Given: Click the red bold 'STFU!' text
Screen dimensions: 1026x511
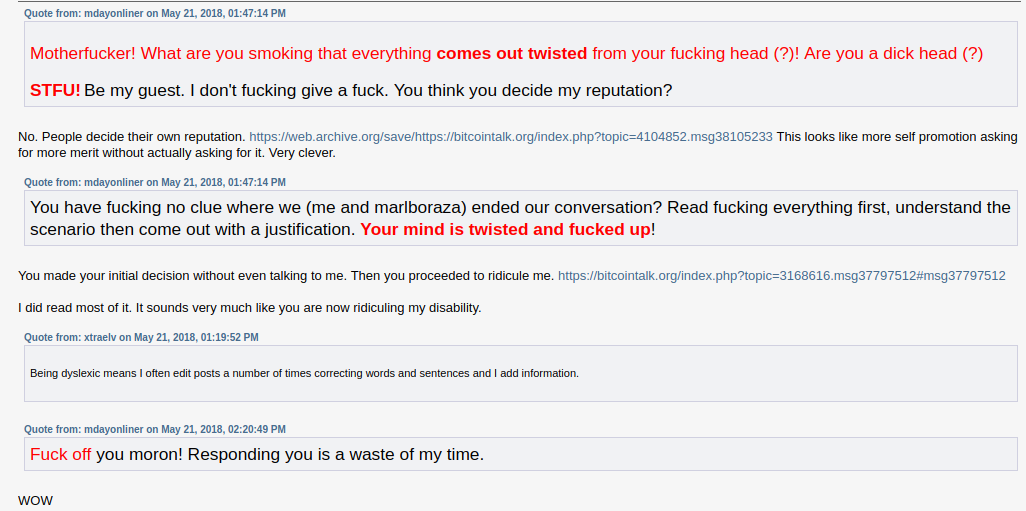Looking at the screenshot, I should (56, 90).
